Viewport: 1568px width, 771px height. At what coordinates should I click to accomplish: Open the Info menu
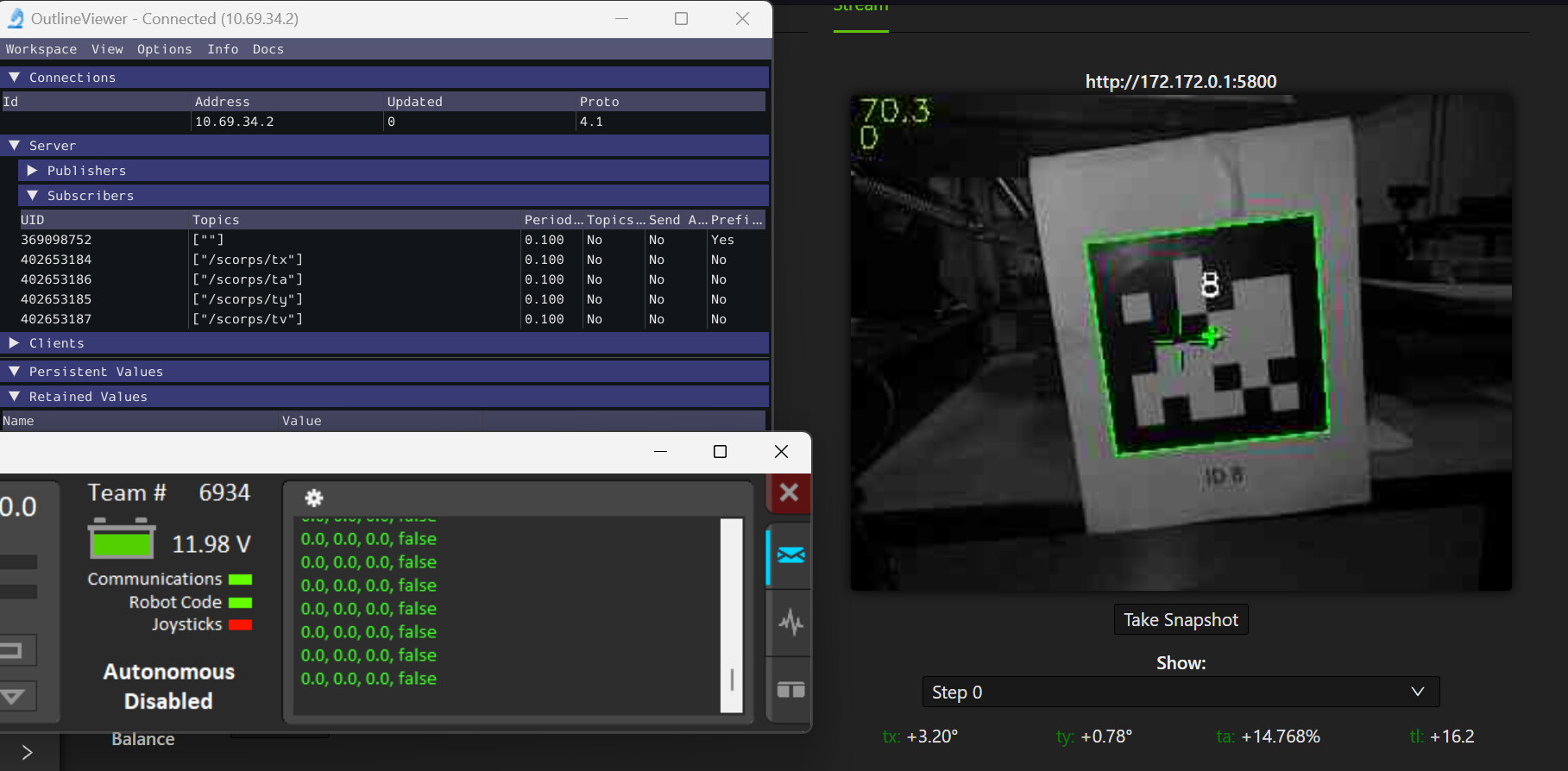(x=223, y=49)
